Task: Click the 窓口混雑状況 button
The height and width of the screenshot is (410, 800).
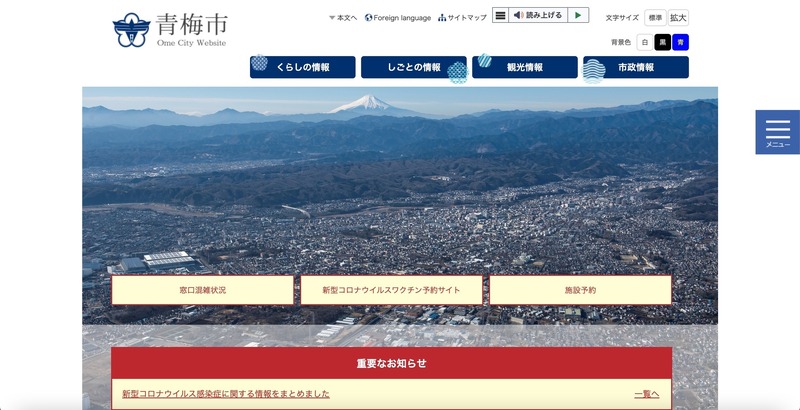Action: (x=202, y=290)
